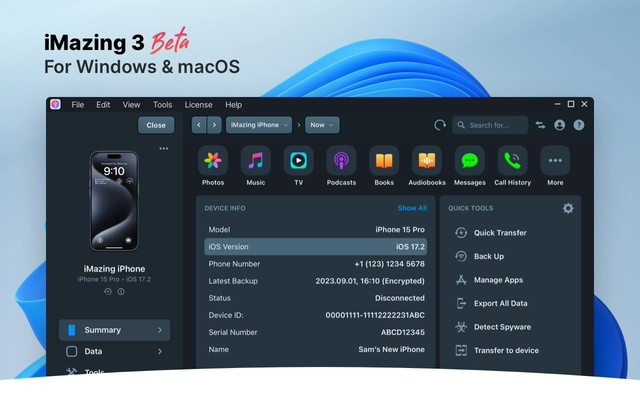Open the Messages icon

(470, 160)
